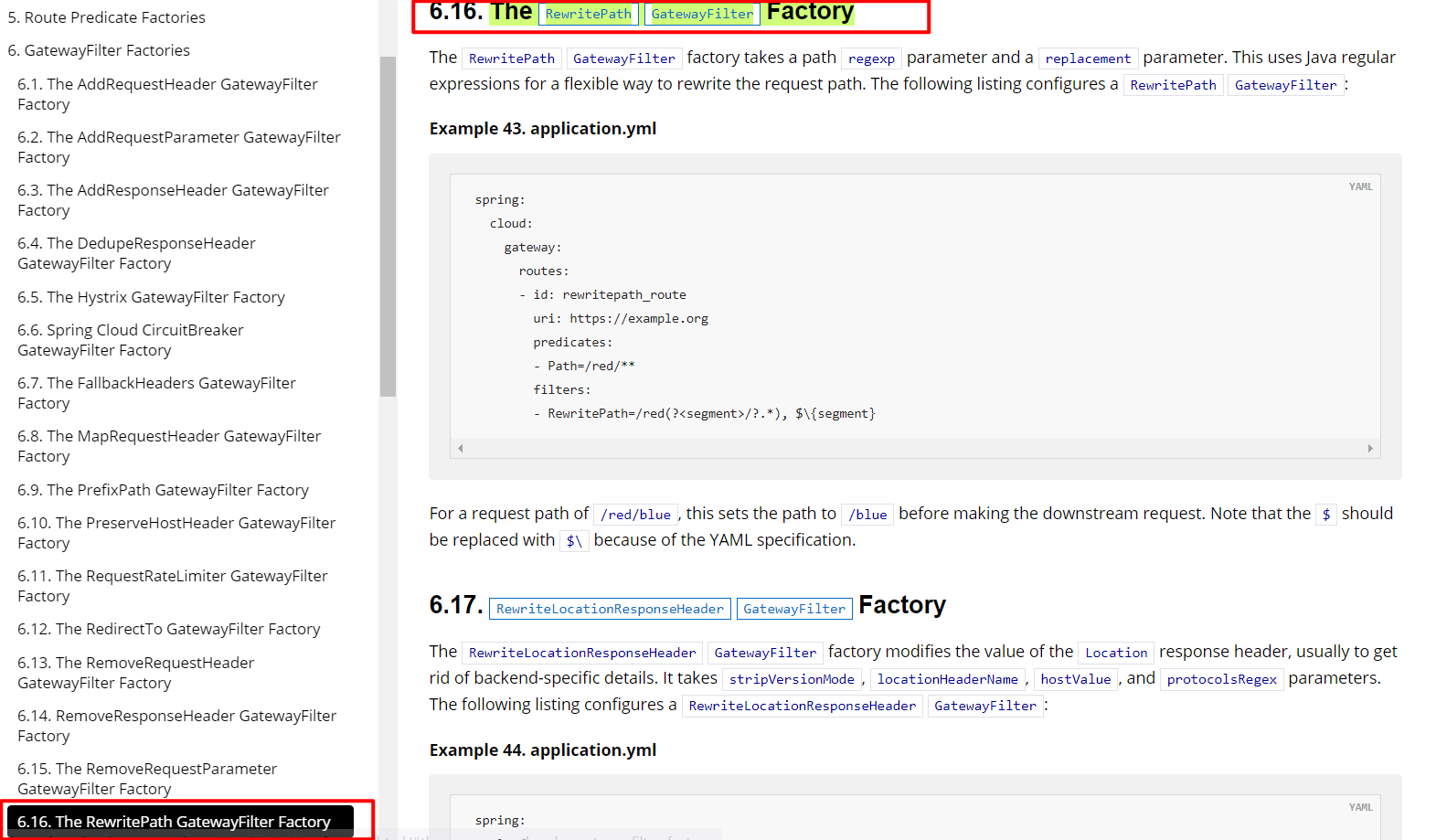Select 6.9 The PrefixPath GatewayFilter Factory
The image size is (1447, 840).
click(163, 490)
